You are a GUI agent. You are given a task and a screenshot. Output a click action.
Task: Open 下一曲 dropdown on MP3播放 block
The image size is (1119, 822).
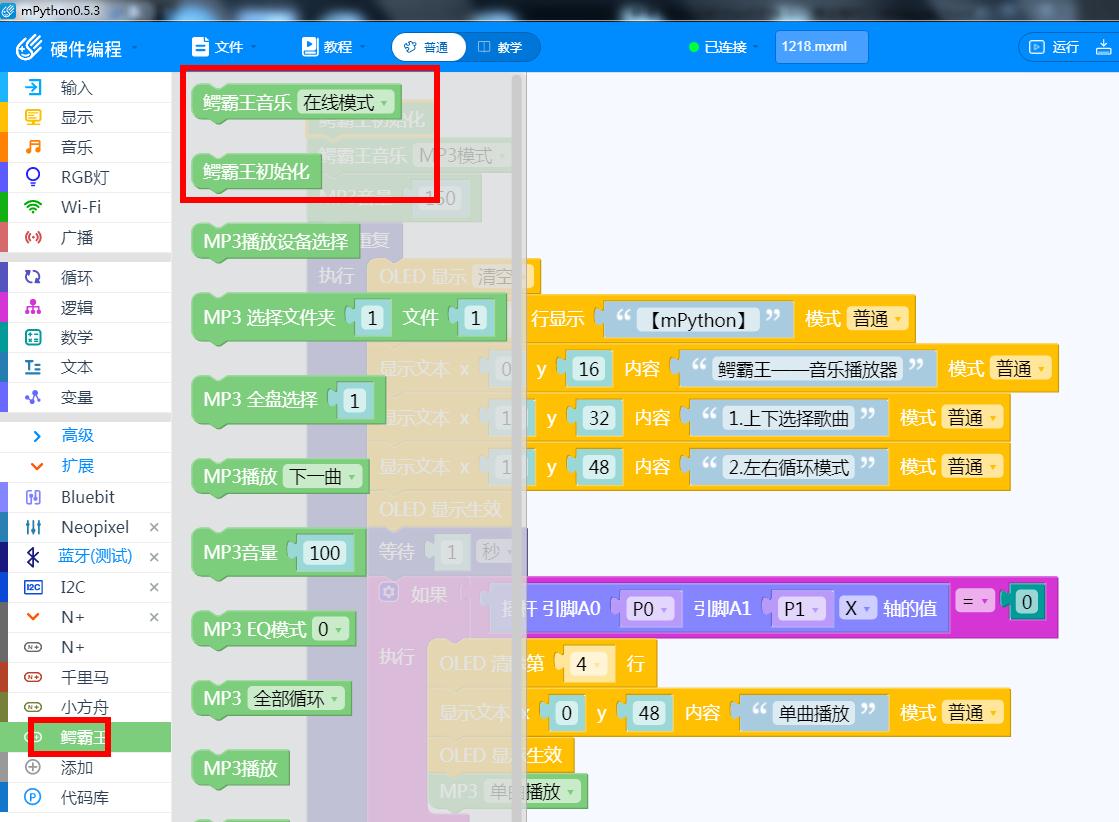(x=323, y=477)
